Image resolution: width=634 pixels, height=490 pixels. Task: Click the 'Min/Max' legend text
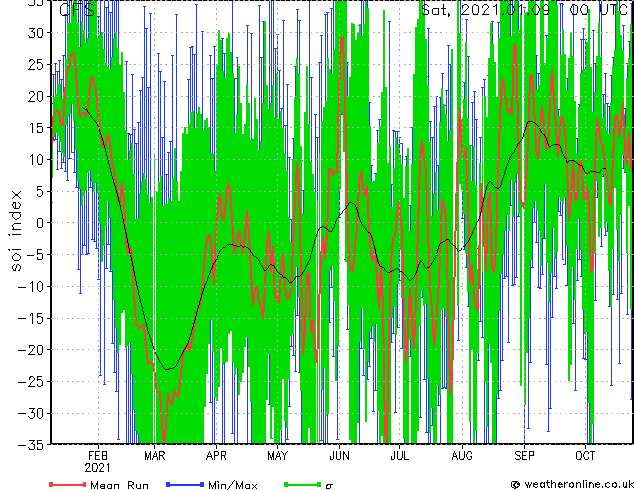coord(232,485)
